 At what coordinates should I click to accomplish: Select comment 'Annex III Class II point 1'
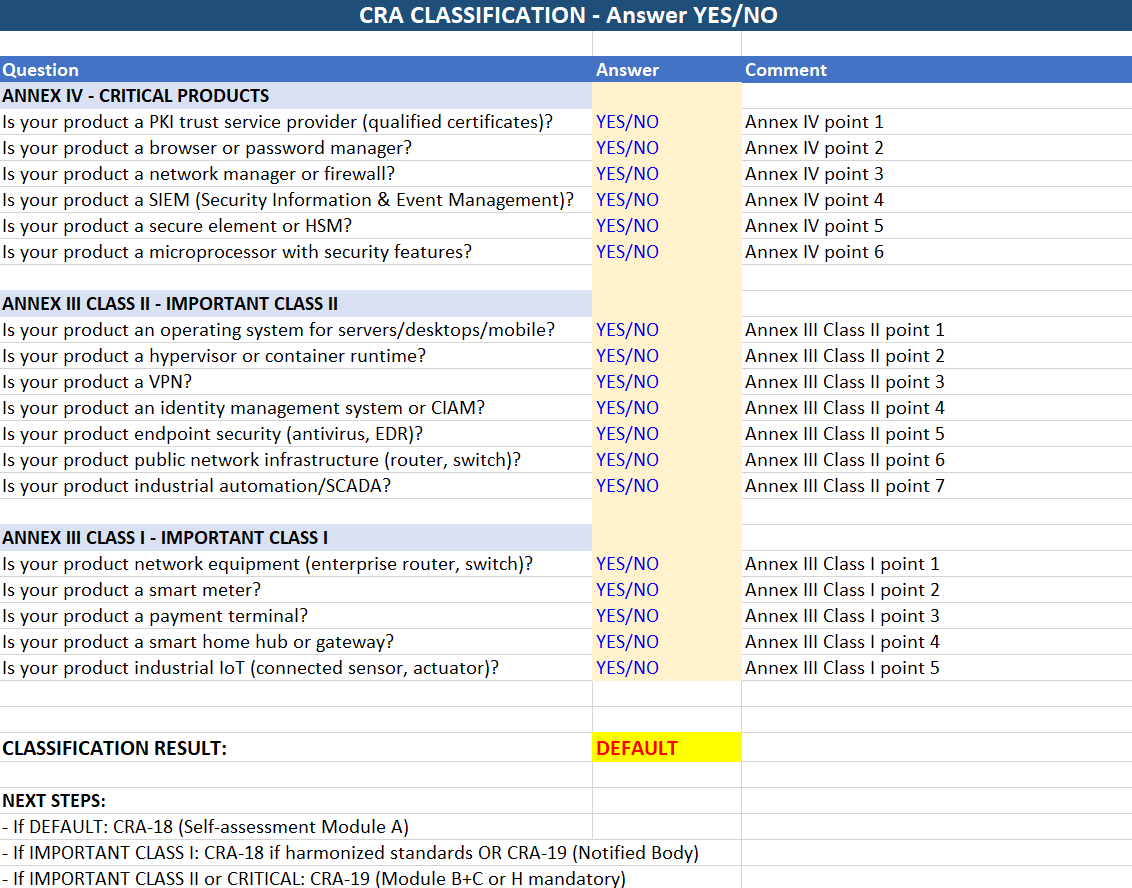pyautogui.click(x=845, y=330)
